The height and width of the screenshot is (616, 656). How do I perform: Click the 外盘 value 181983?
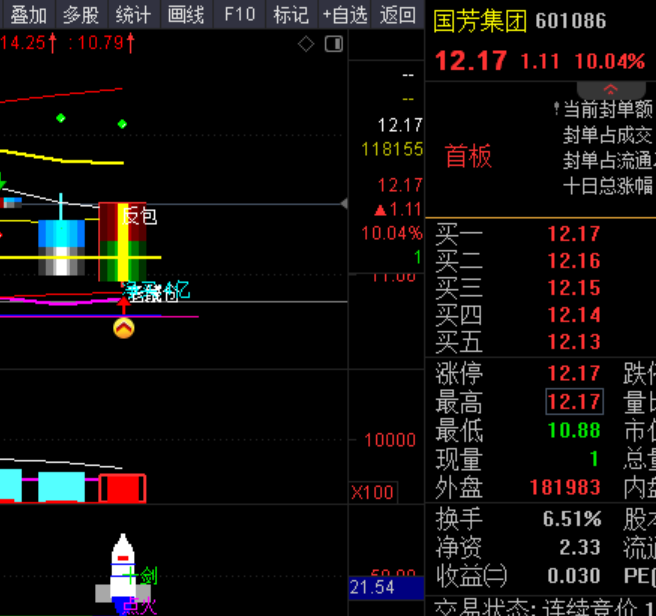565,487
